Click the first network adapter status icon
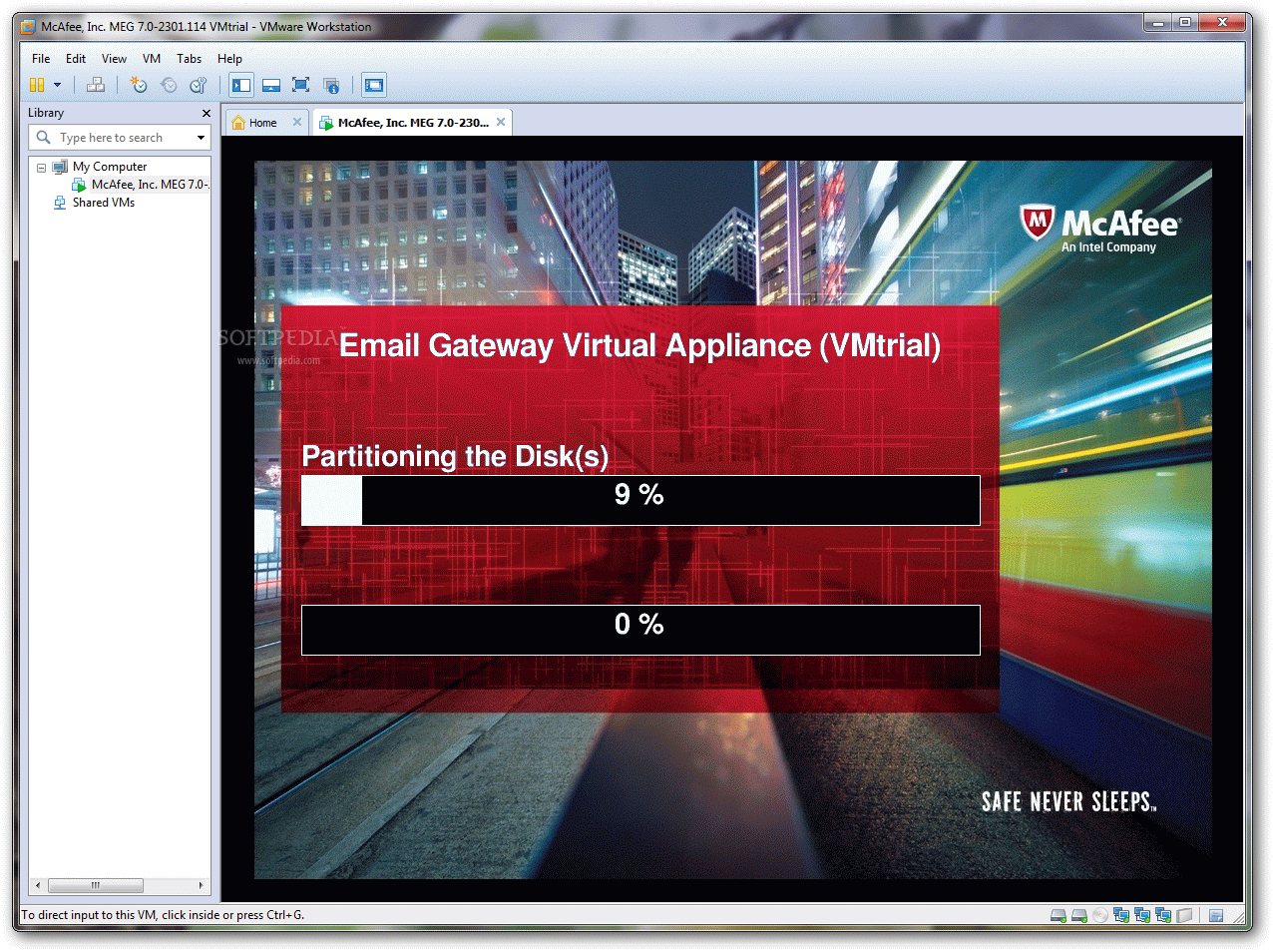The height and width of the screenshot is (952, 1273). [x=1121, y=915]
